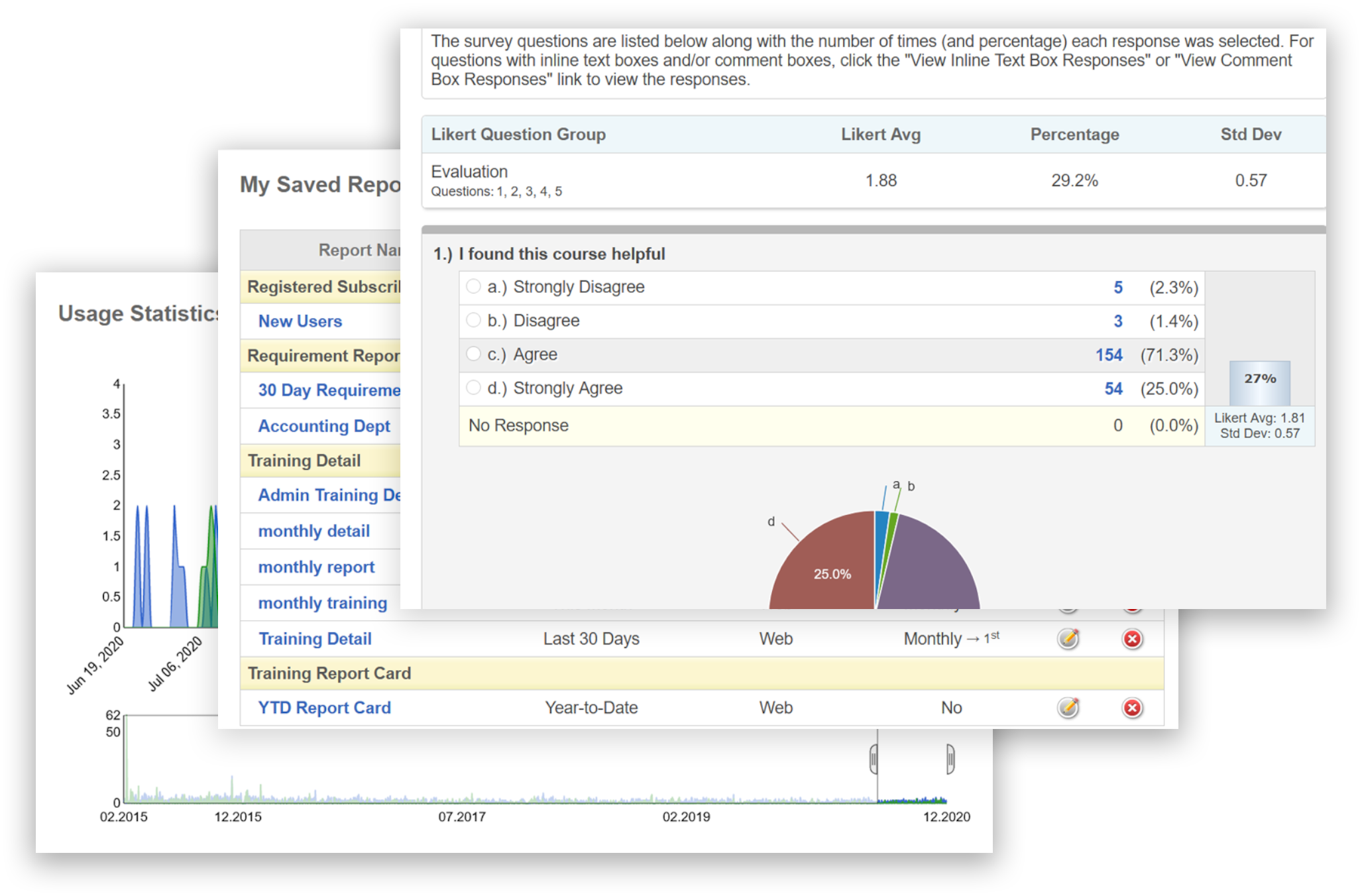Open the New Users saved report
The height and width of the screenshot is (896, 1362).
(300, 321)
